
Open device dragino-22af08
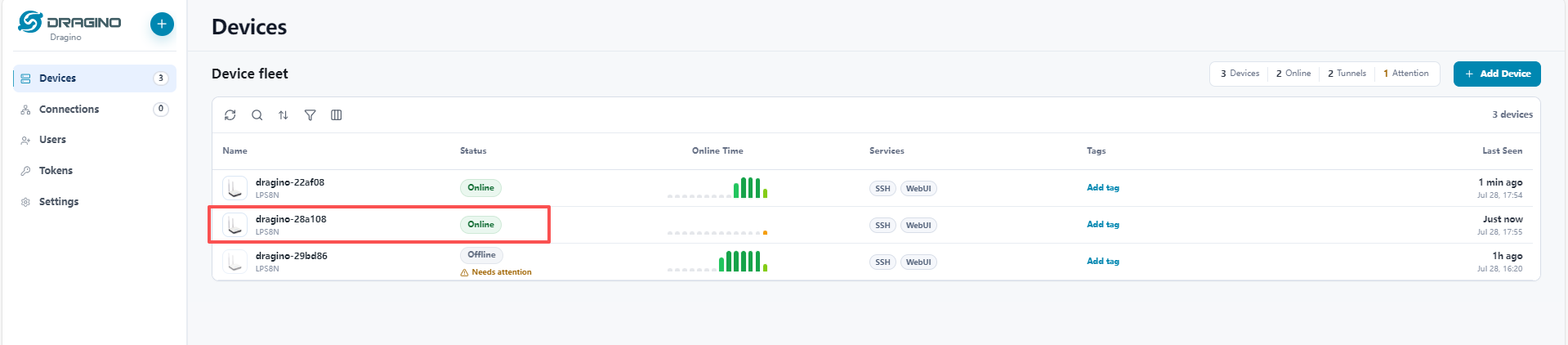click(x=290, y=182)
